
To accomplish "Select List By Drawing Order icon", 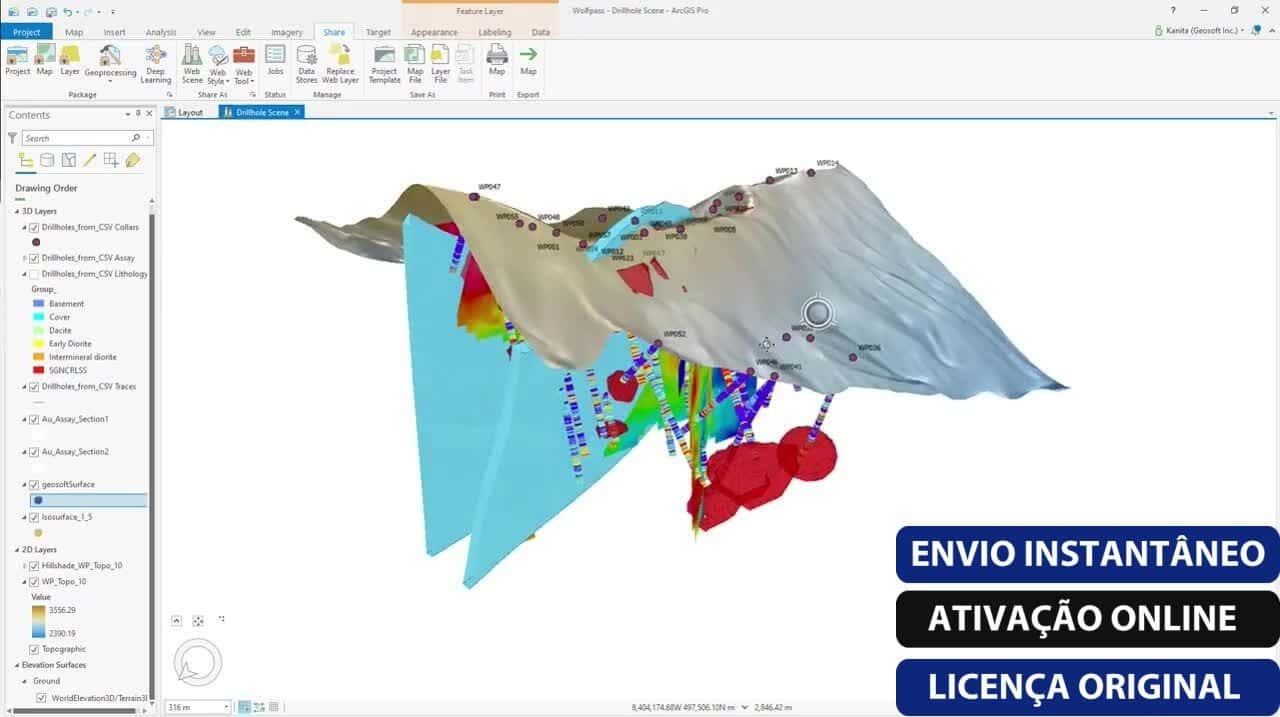I will pos(26,160).
